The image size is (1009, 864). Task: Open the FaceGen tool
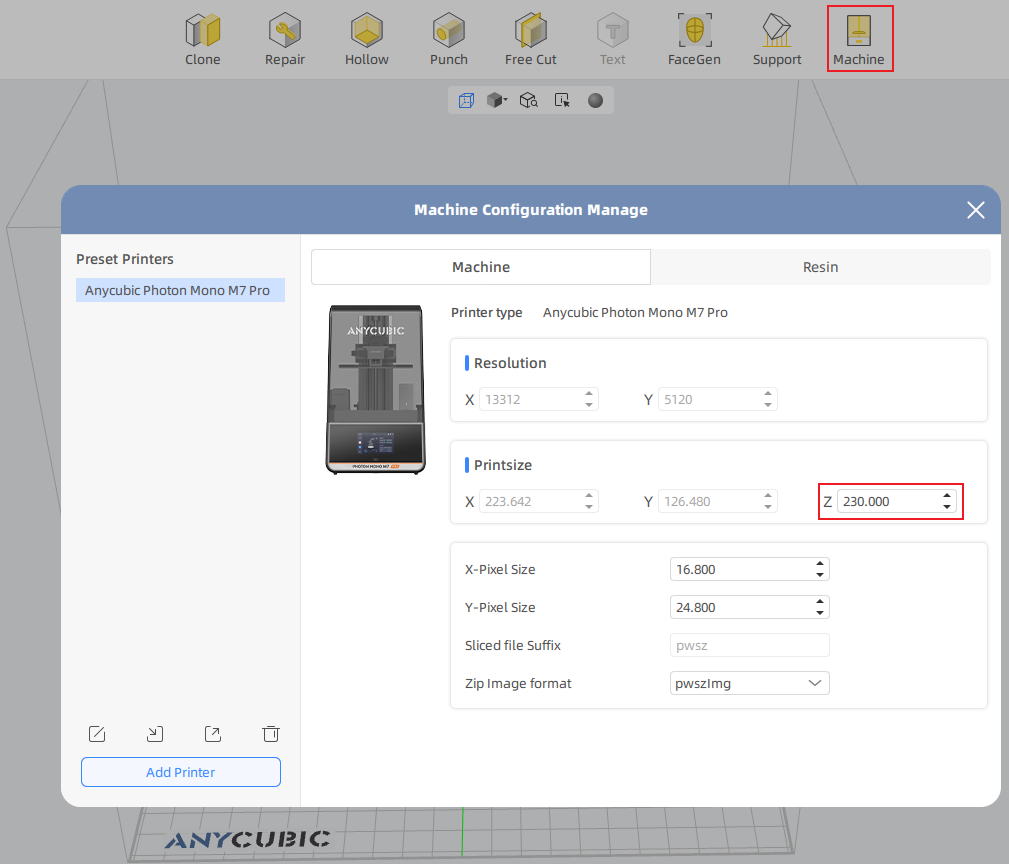tap(694, 40)
